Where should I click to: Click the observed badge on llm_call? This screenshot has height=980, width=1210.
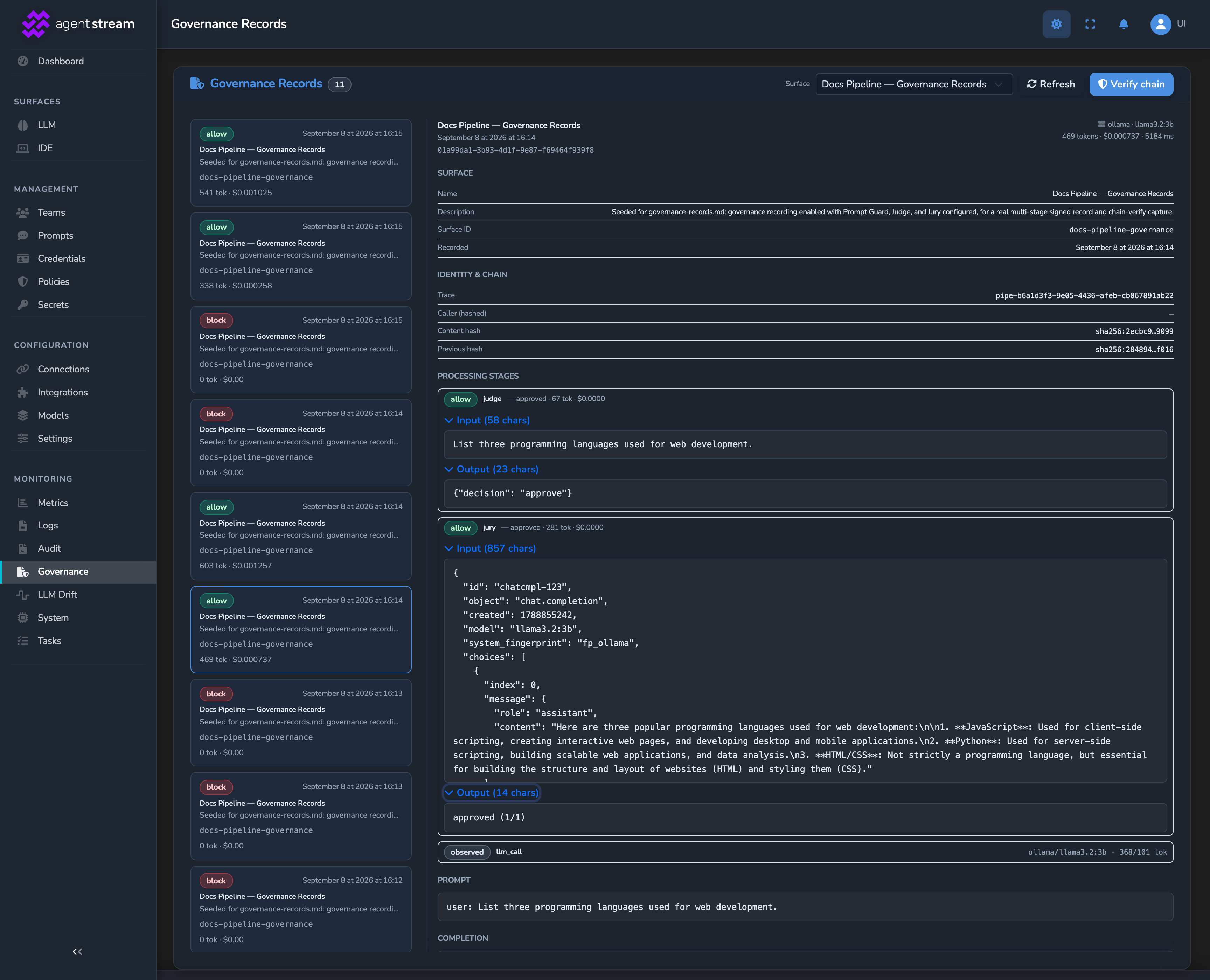pos(467,852)
